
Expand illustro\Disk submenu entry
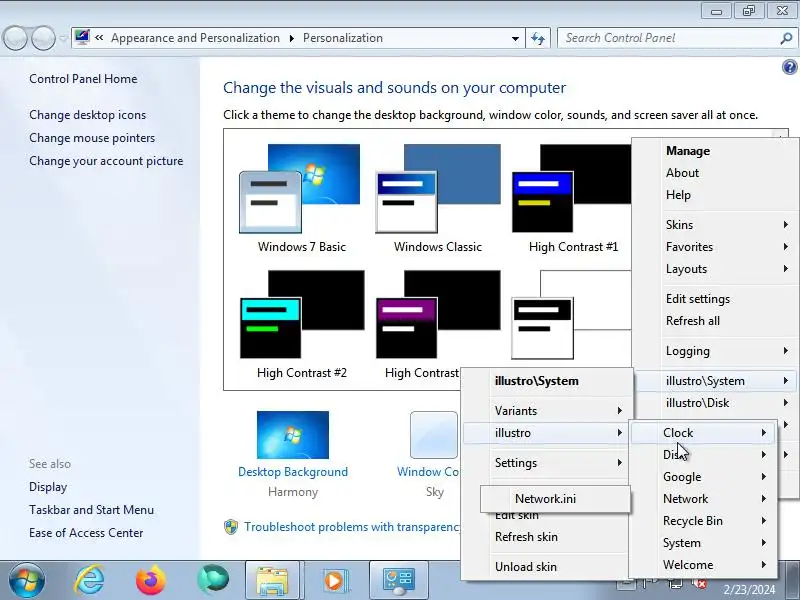(716, 403)
